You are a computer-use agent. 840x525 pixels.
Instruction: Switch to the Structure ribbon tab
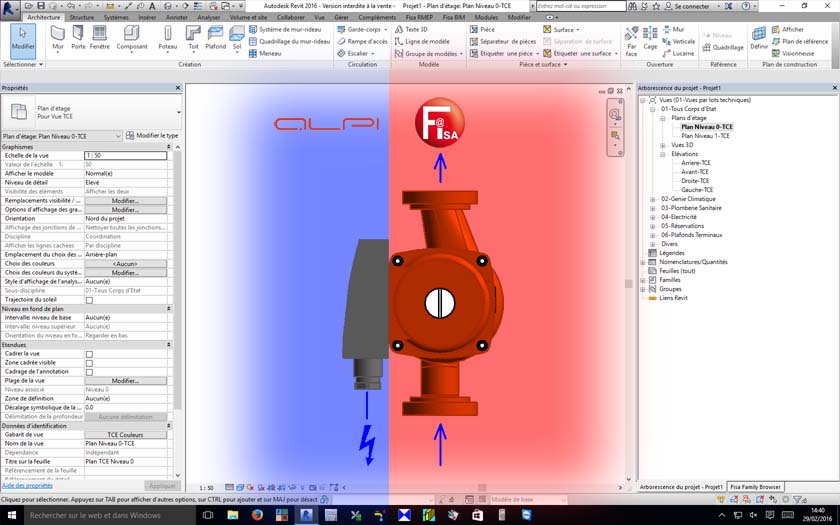click(x=82, y=17)
